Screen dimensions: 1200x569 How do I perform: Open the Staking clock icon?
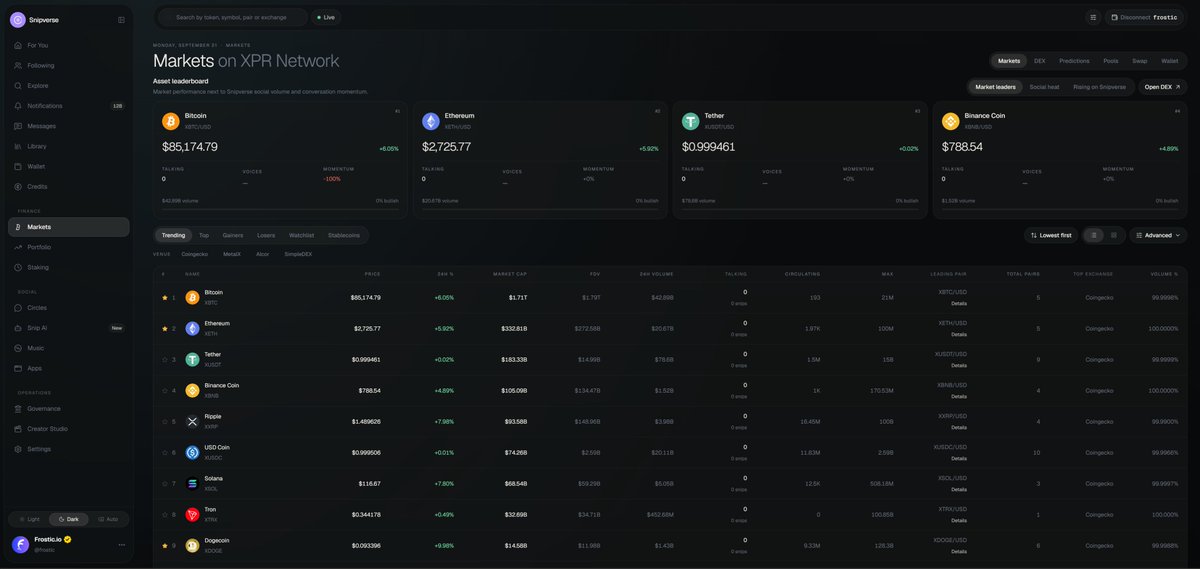18,267
